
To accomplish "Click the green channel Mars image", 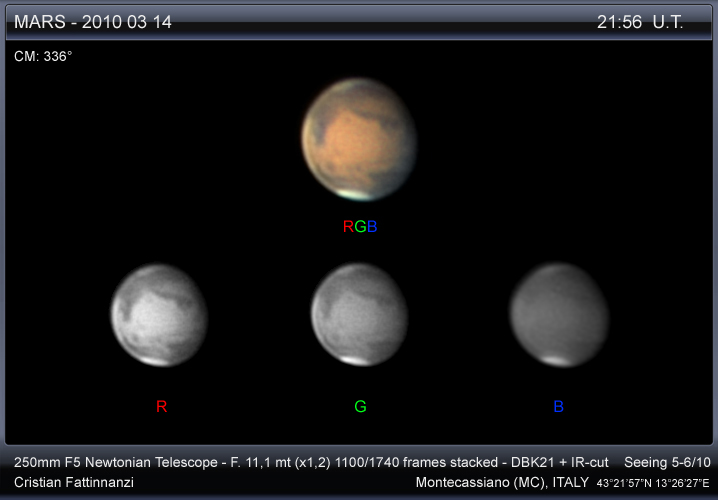I will point(360,315).
